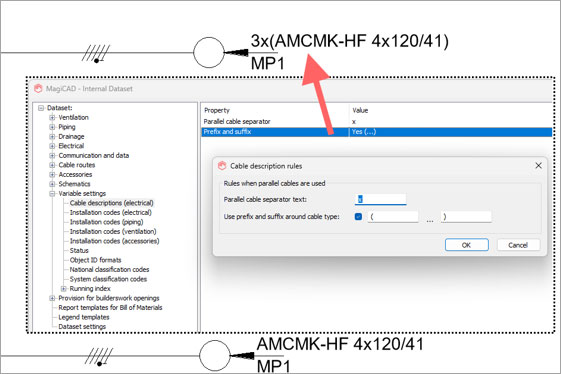The width and height of the screenshot is (561, 374).
Task: Click MagiCAD logo in Internal Dataset titlebar
Action: coord(38,88)
